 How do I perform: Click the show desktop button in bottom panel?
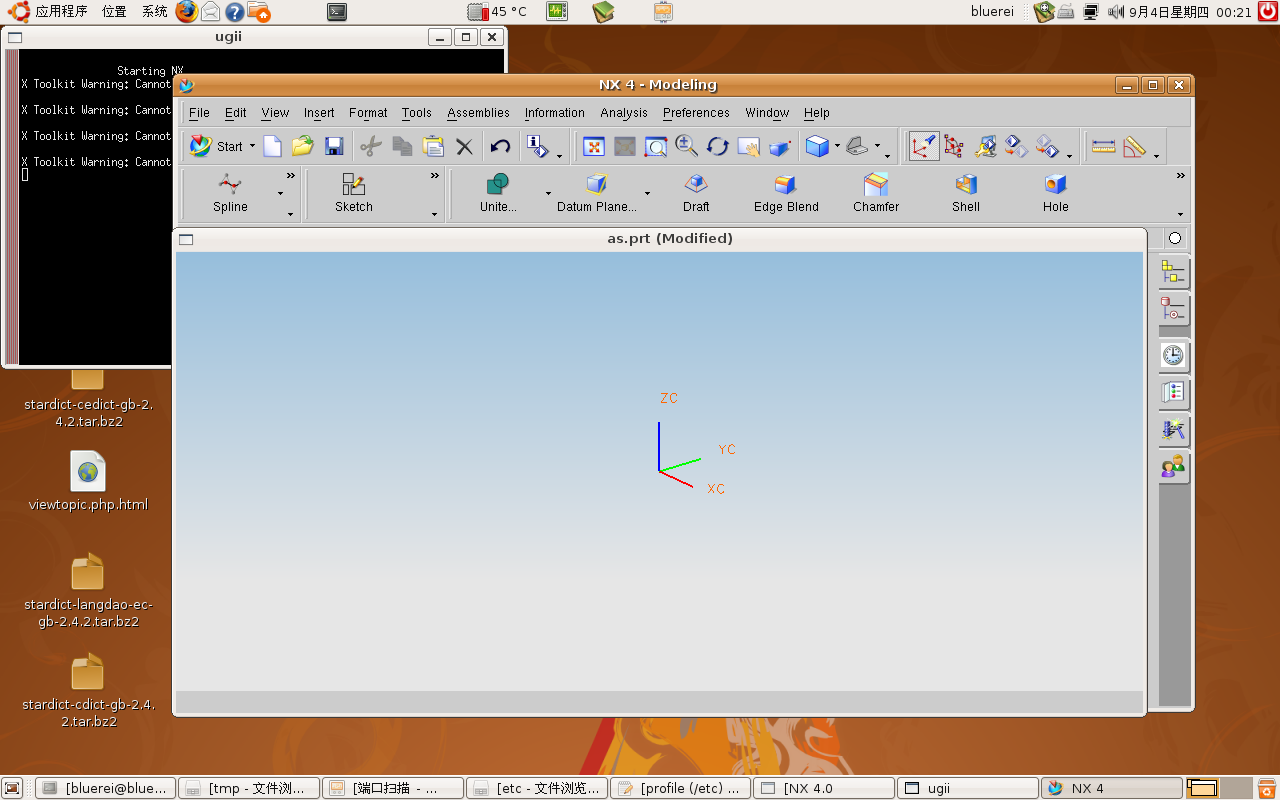click(x=14, y=788)
